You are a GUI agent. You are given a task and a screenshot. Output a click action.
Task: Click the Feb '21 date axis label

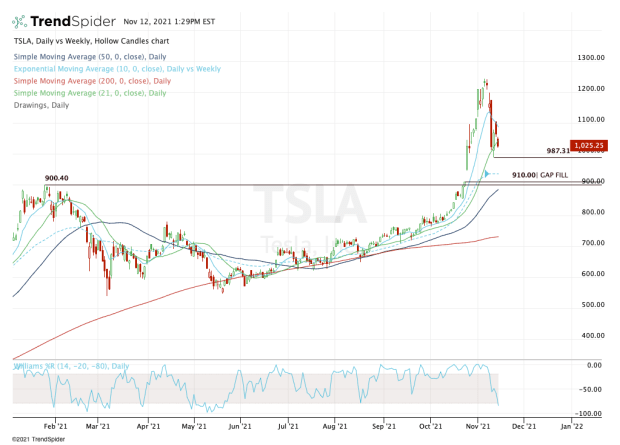[x=55, y=426]
